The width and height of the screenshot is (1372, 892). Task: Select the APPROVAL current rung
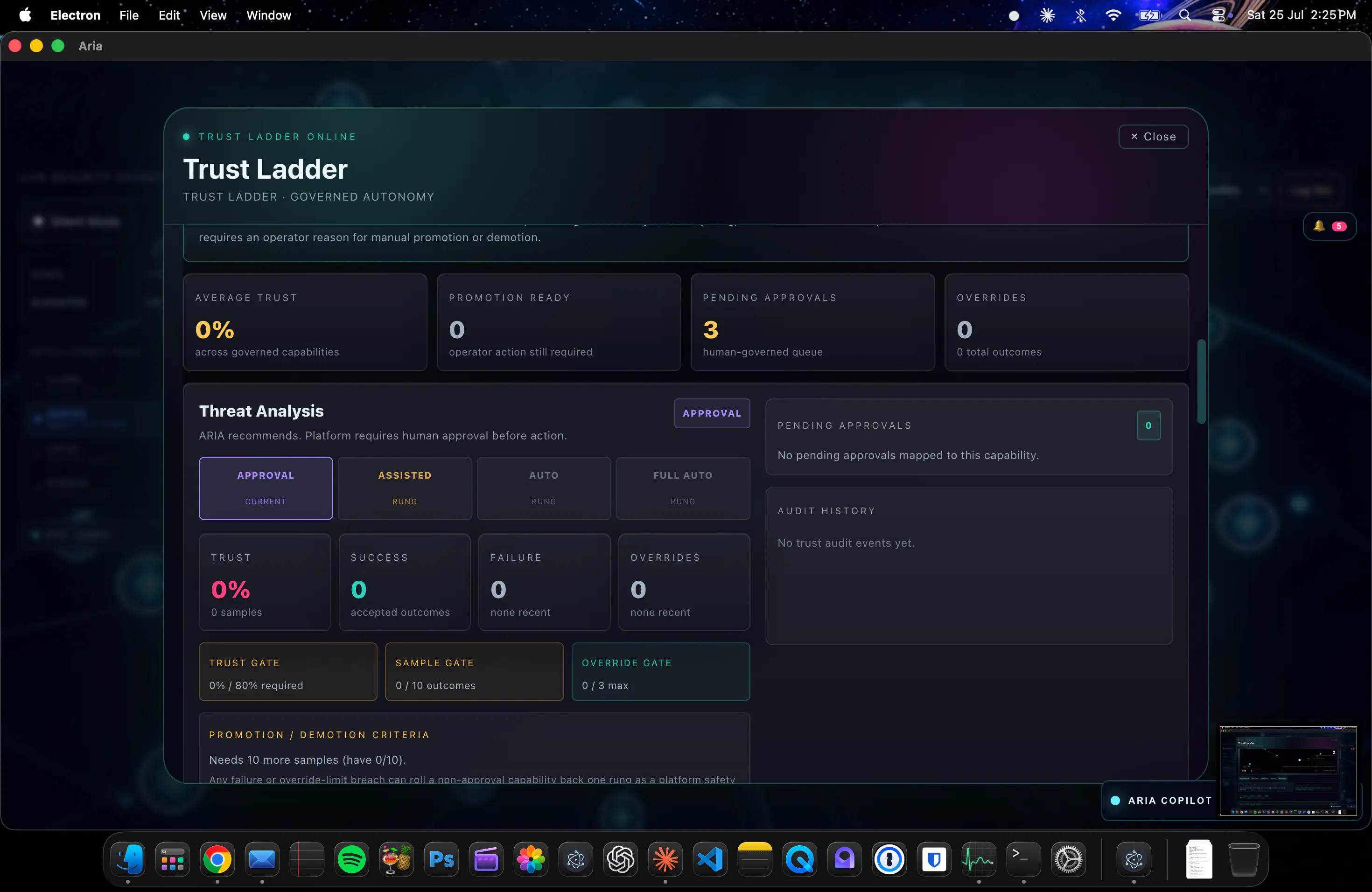266,488
